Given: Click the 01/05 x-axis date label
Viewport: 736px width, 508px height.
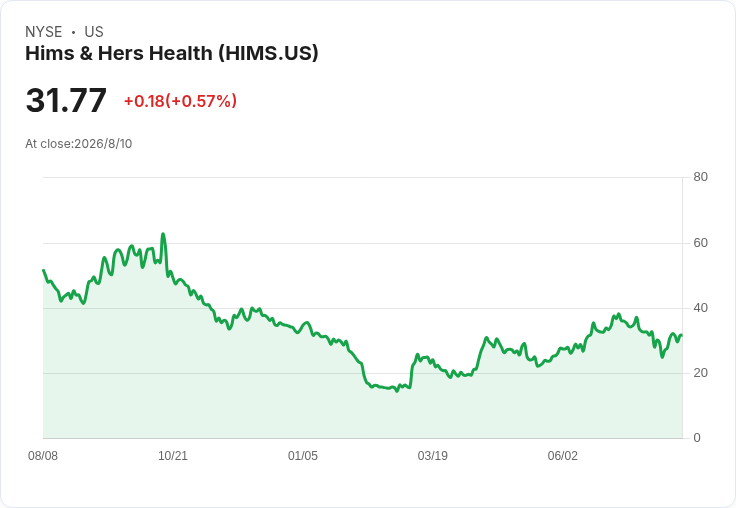Looking at the screenshot, I should 303,455.
